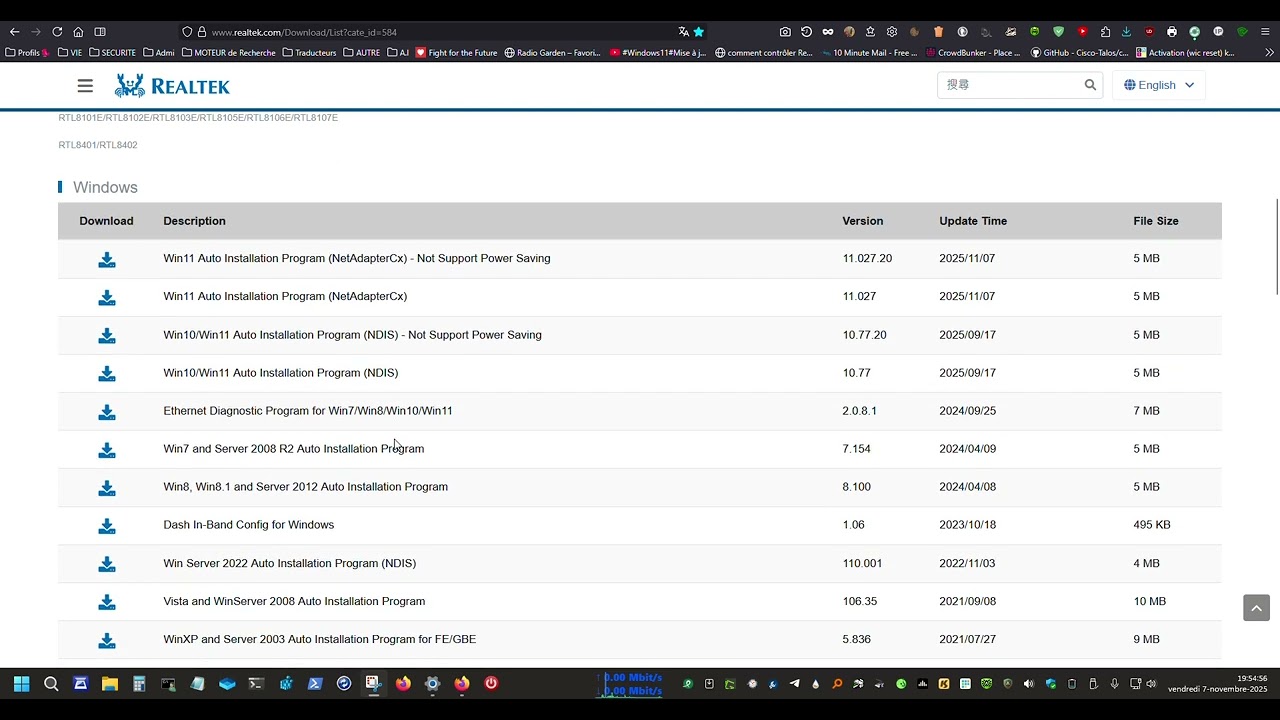Open the hamburger navigation menu
This screenshot has width=1280, height=720.
[85, 86]
